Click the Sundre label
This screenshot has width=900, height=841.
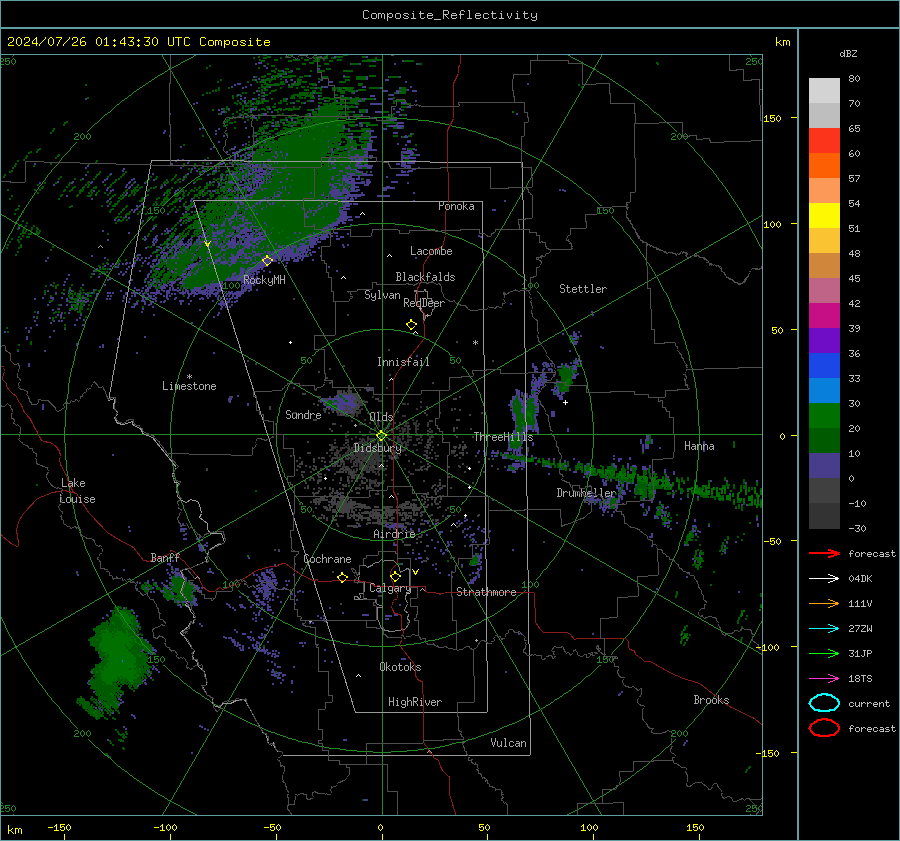[303, 414]
